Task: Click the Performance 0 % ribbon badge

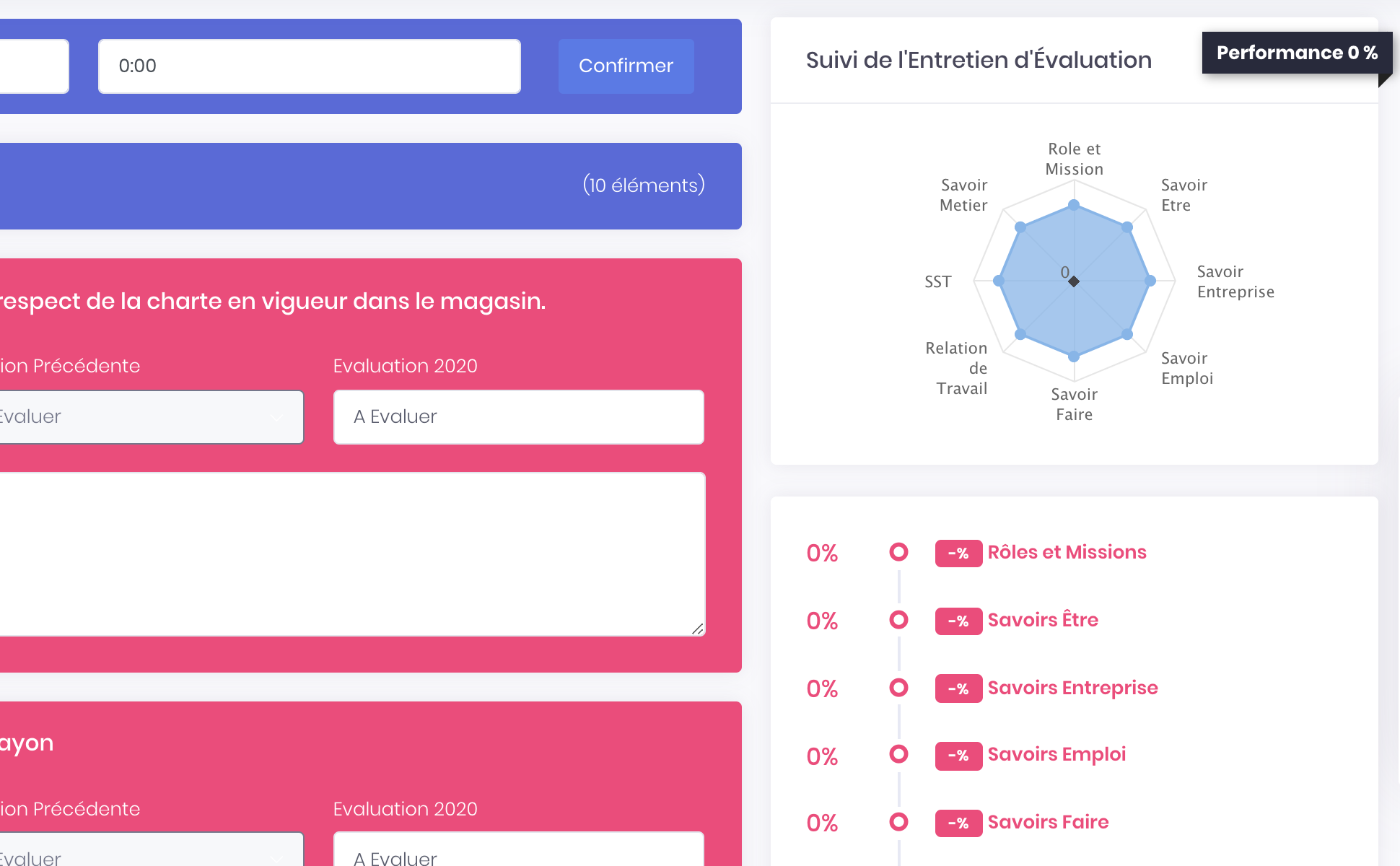Action: (x=1297, y=53)
